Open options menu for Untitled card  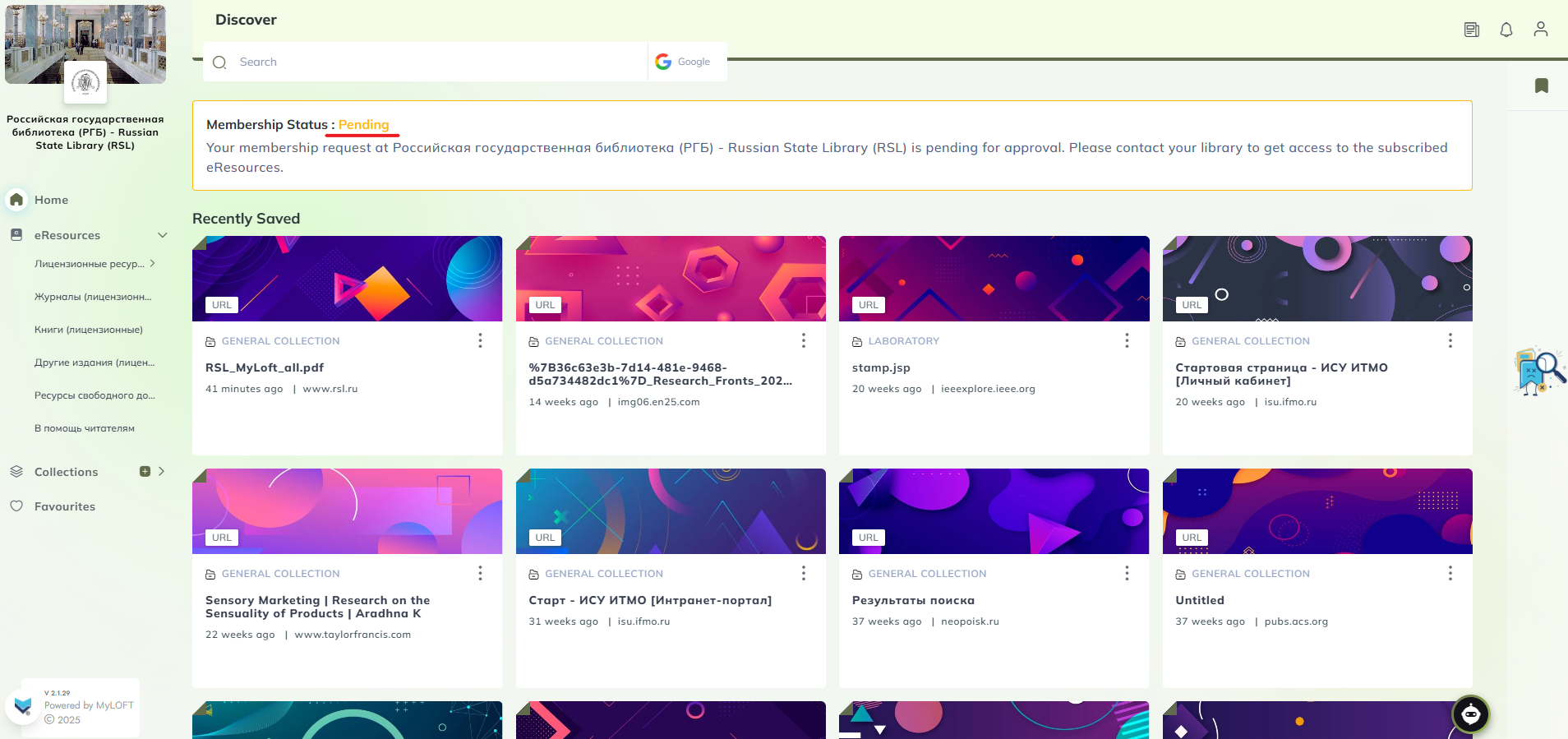click(1450, 573)
